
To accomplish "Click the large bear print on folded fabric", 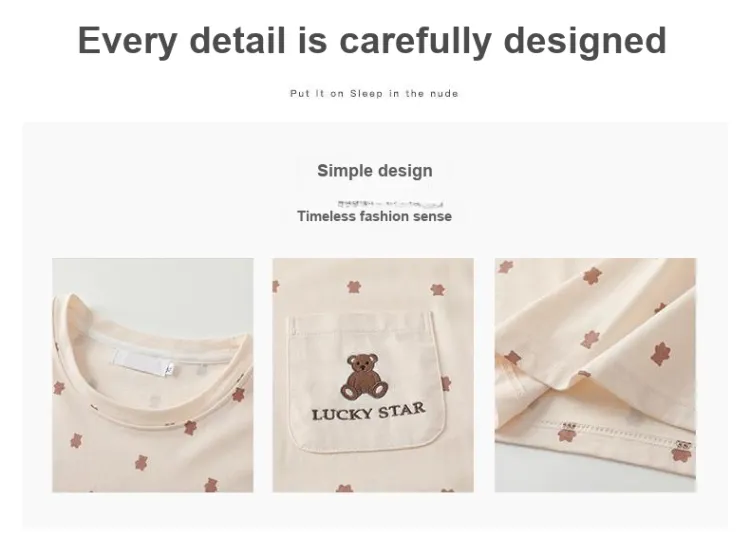I will [x=661, y=354].
